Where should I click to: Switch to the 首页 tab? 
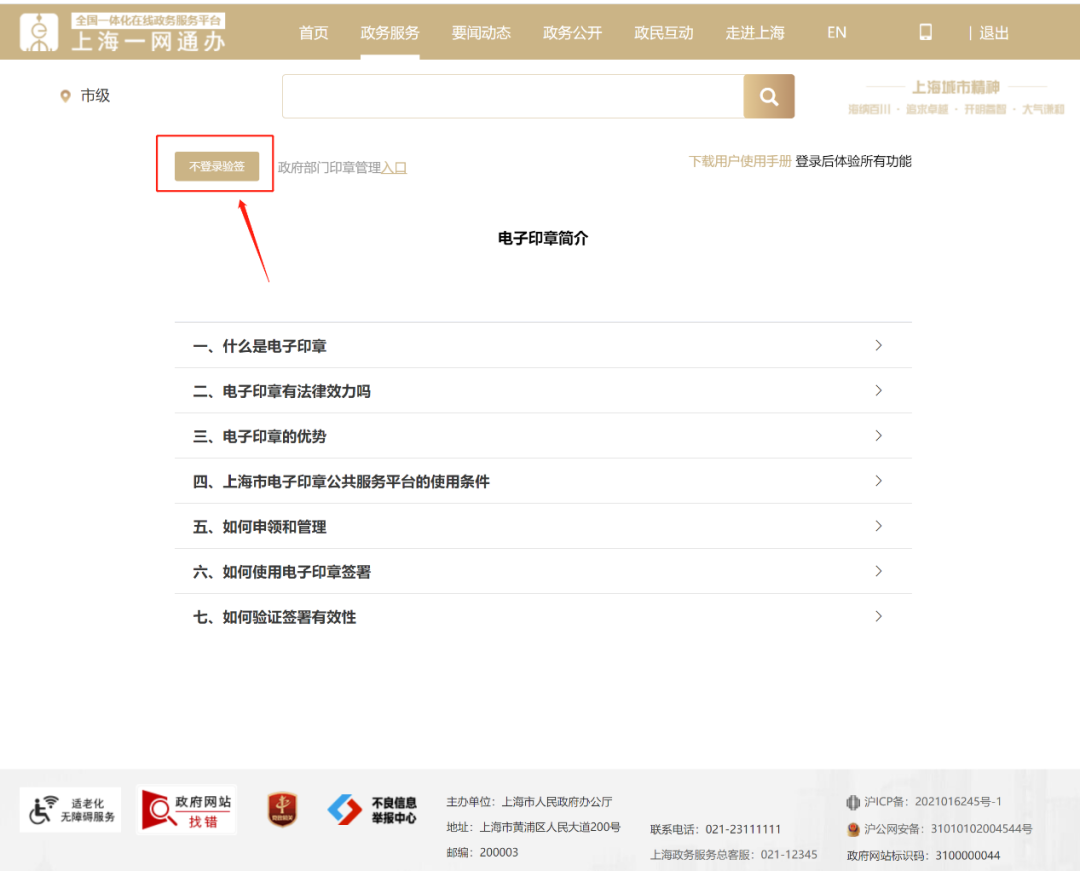click(313, 31)
